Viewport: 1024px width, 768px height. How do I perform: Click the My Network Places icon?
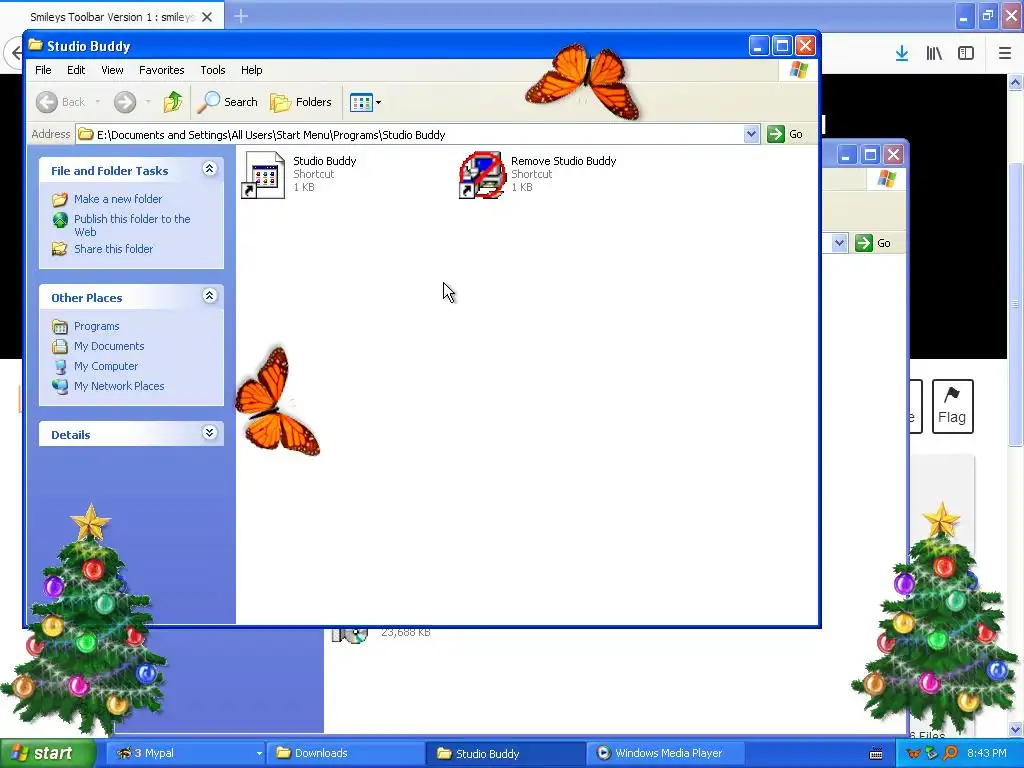click(x=60, y=386)
